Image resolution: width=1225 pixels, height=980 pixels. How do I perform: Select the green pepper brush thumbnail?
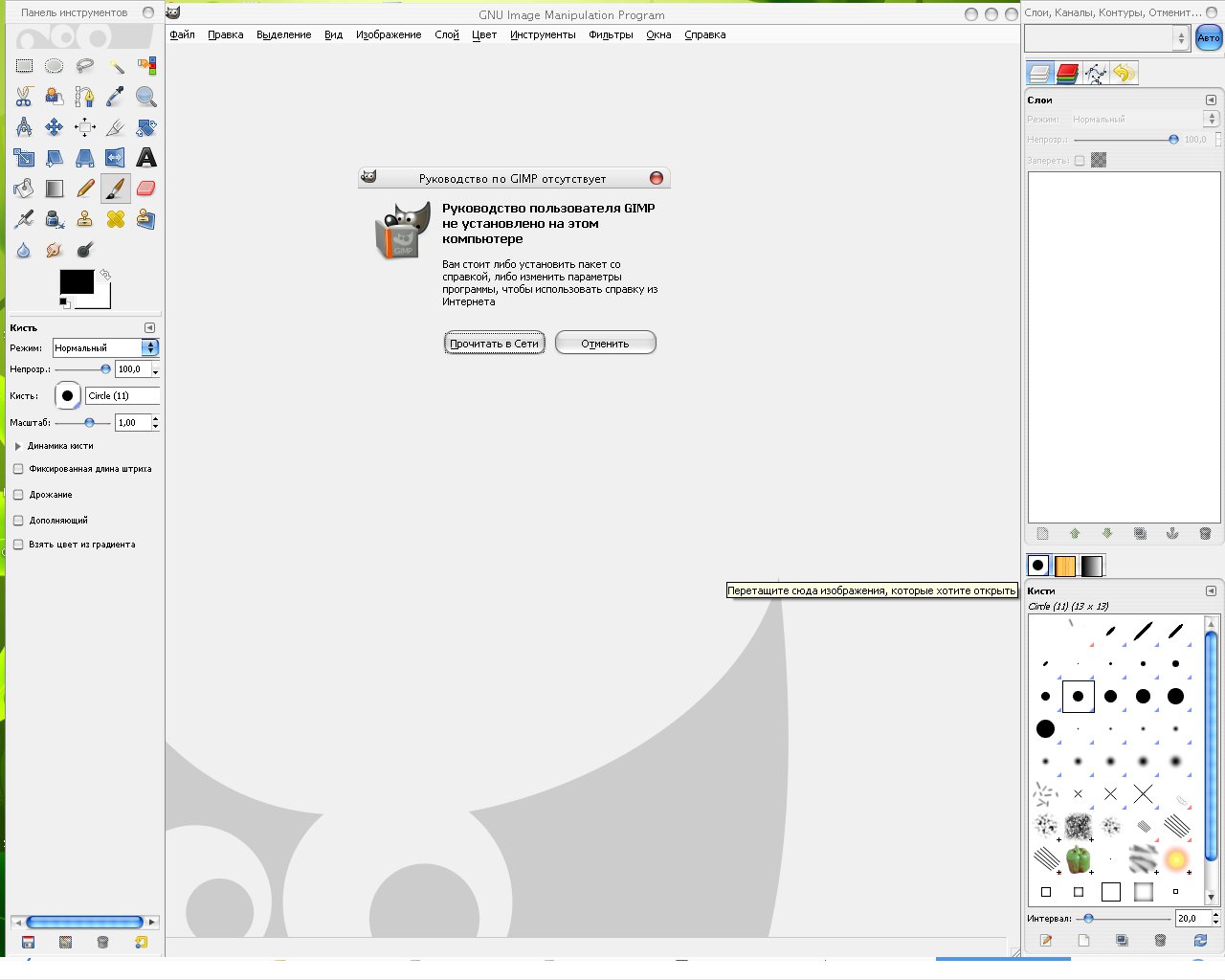click(x=1079, y=858)
